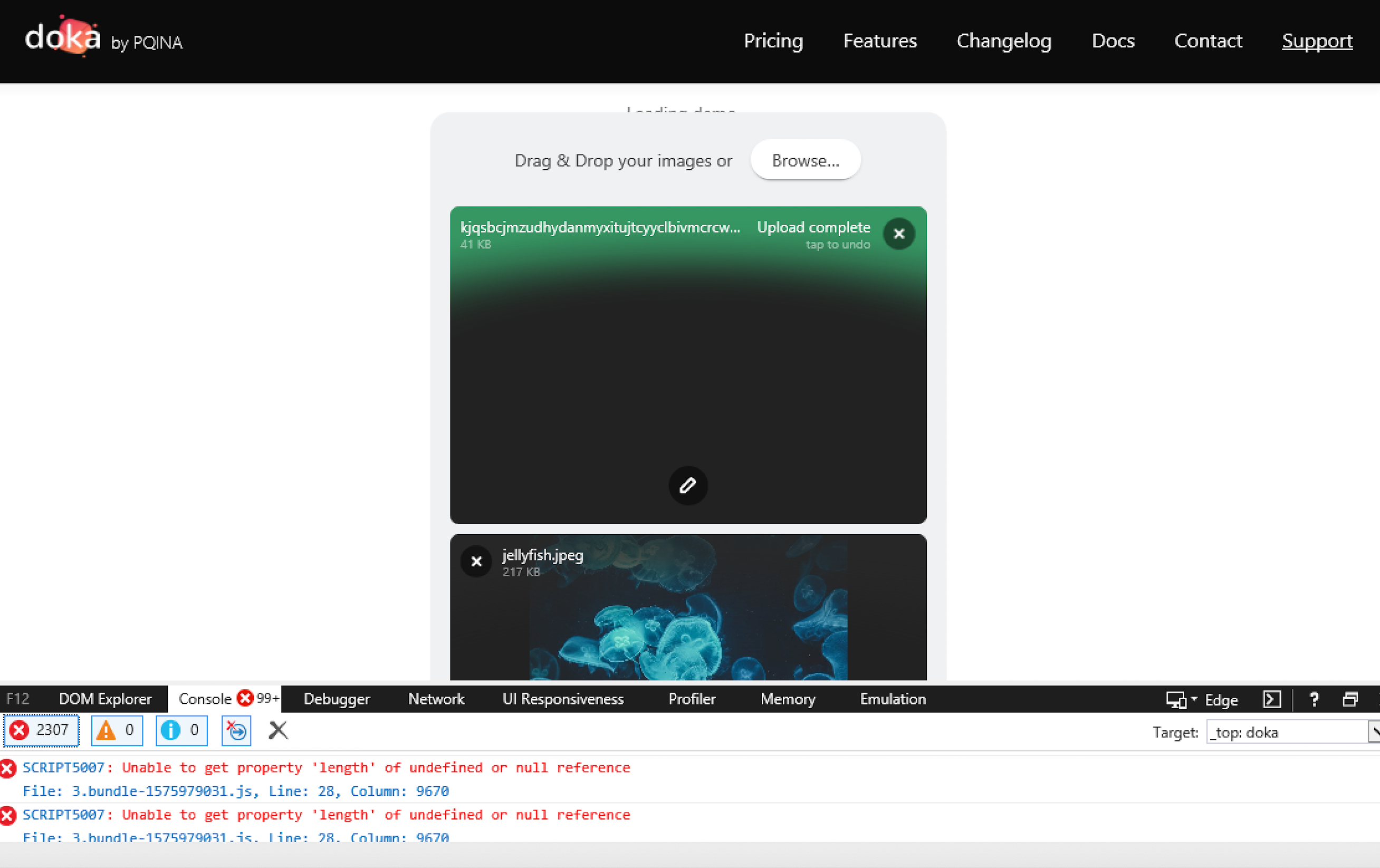This screenshot has height=868, width=1380.
Task: Open the emulation display mode icon
Action: (1175, 700)
